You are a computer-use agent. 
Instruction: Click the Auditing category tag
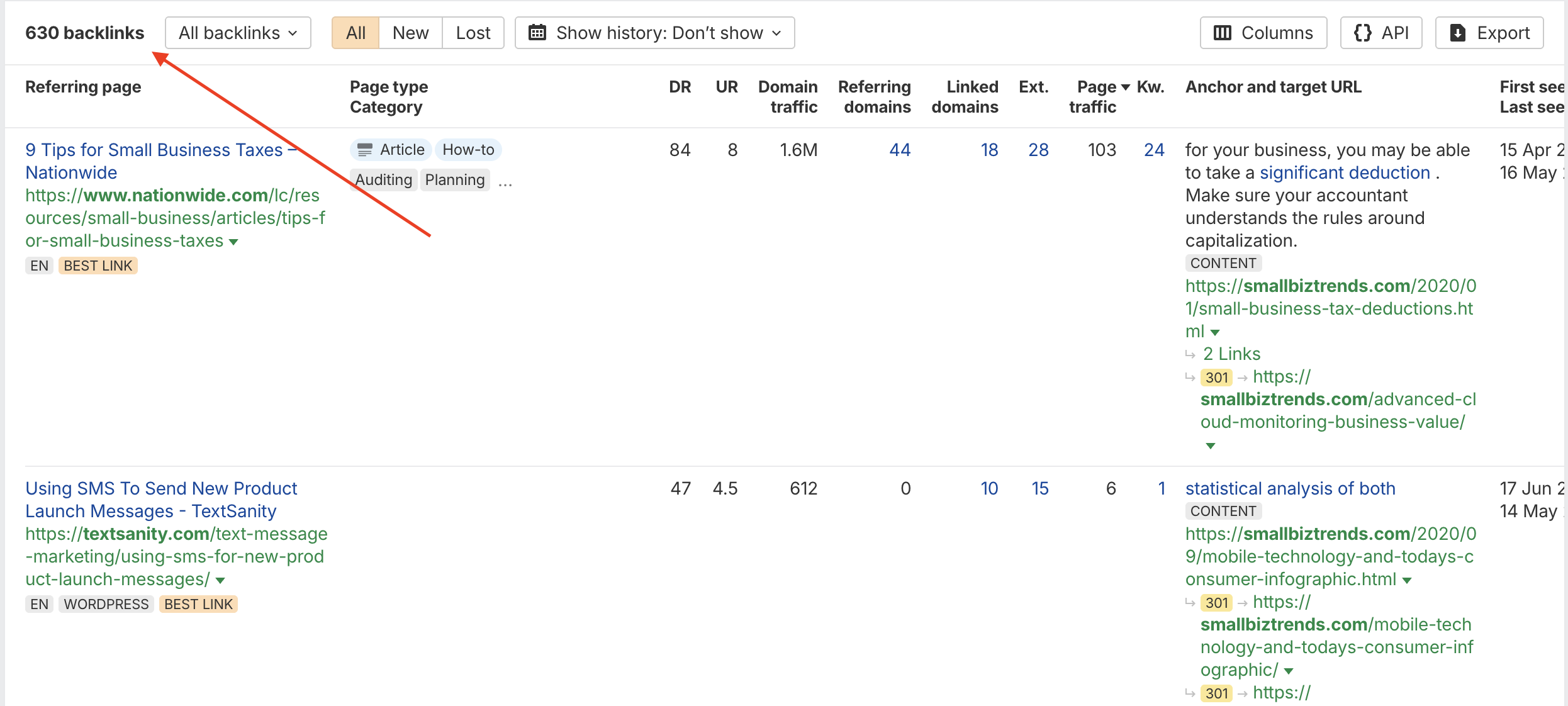[x=383, y=180]
